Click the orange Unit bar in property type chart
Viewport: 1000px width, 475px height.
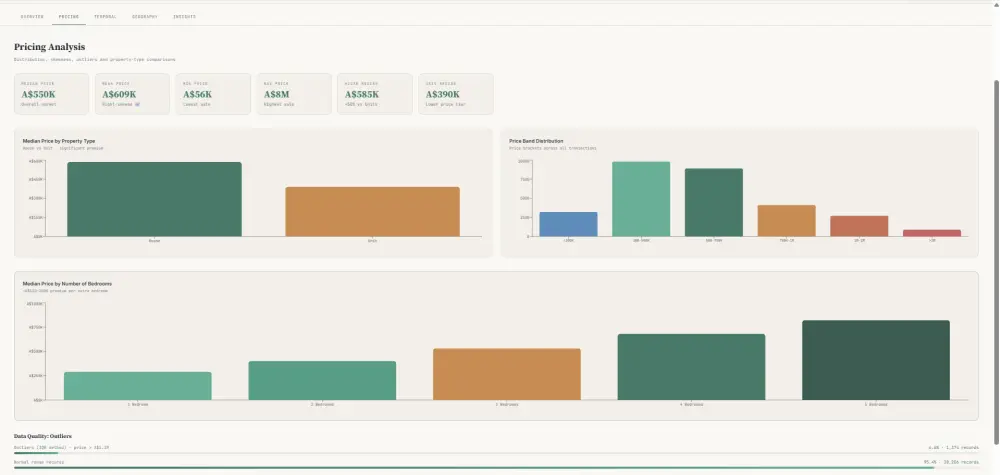point(372,212)
